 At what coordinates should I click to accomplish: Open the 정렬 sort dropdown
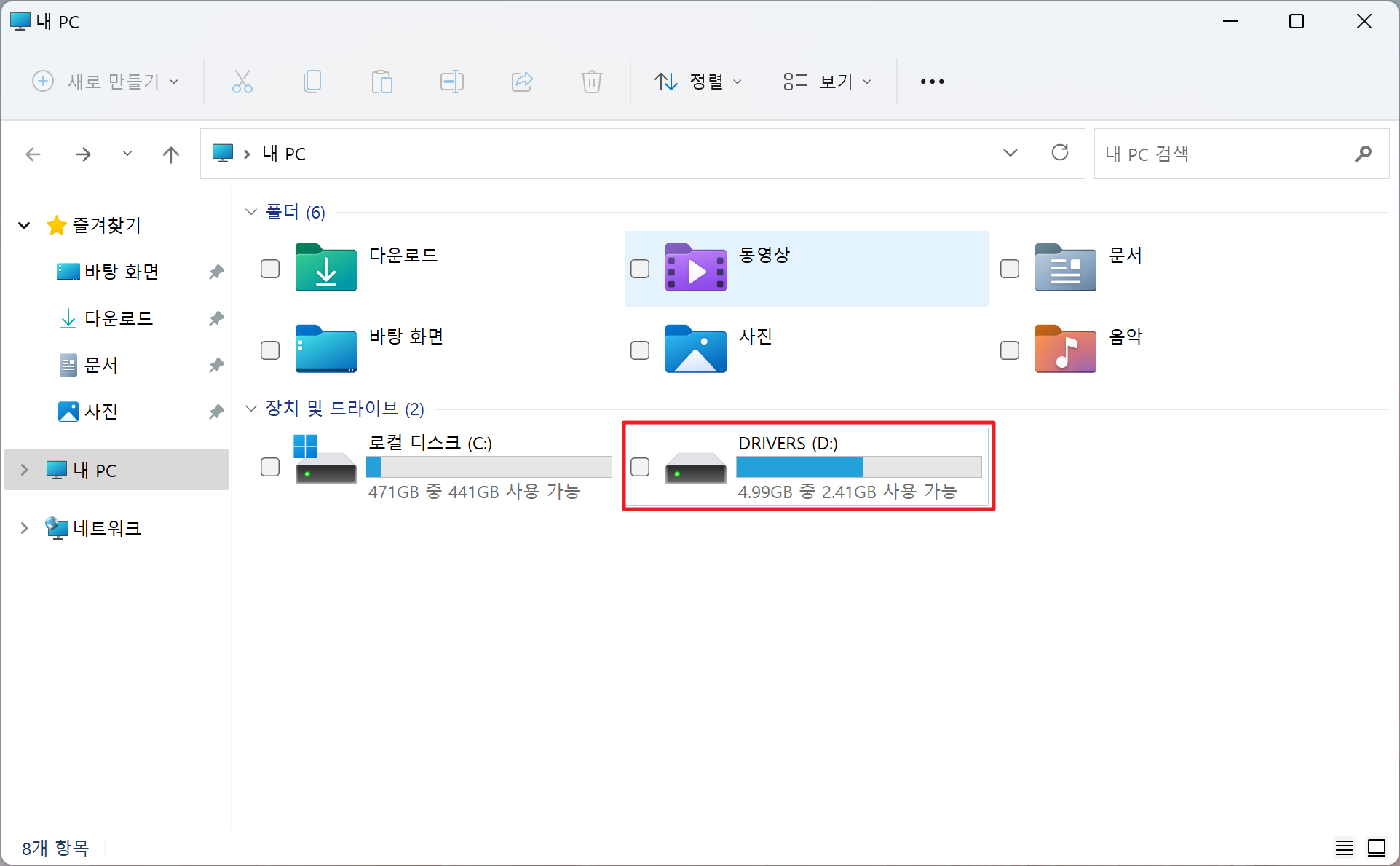[x=697, y=82]
